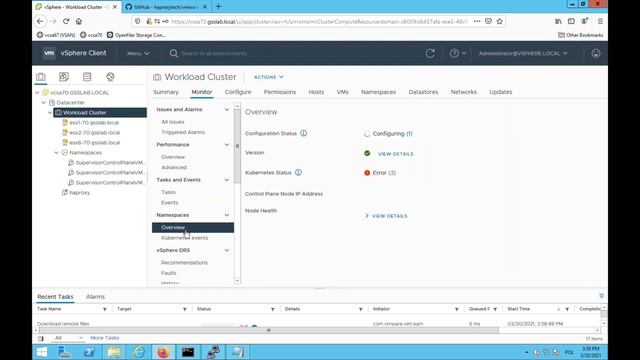
Task: Switch to Updates tab
Action: click(500, 92)
